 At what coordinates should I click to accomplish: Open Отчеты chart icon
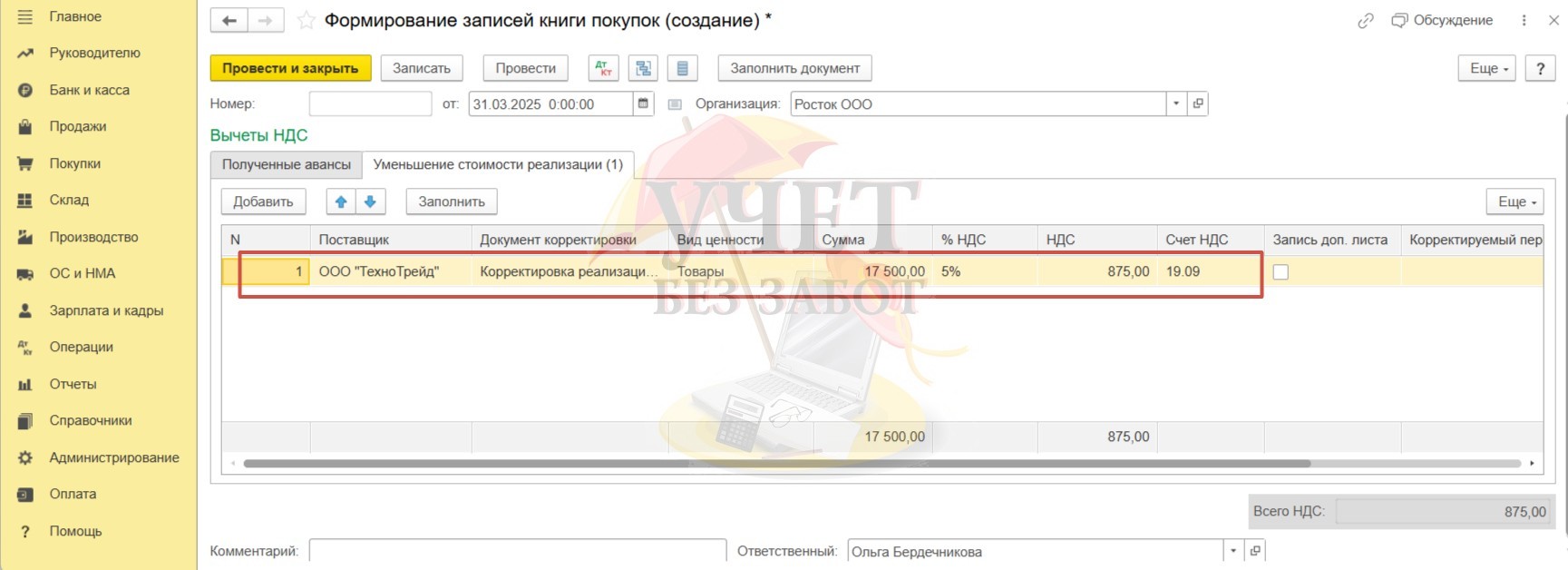tap(24, 384)
